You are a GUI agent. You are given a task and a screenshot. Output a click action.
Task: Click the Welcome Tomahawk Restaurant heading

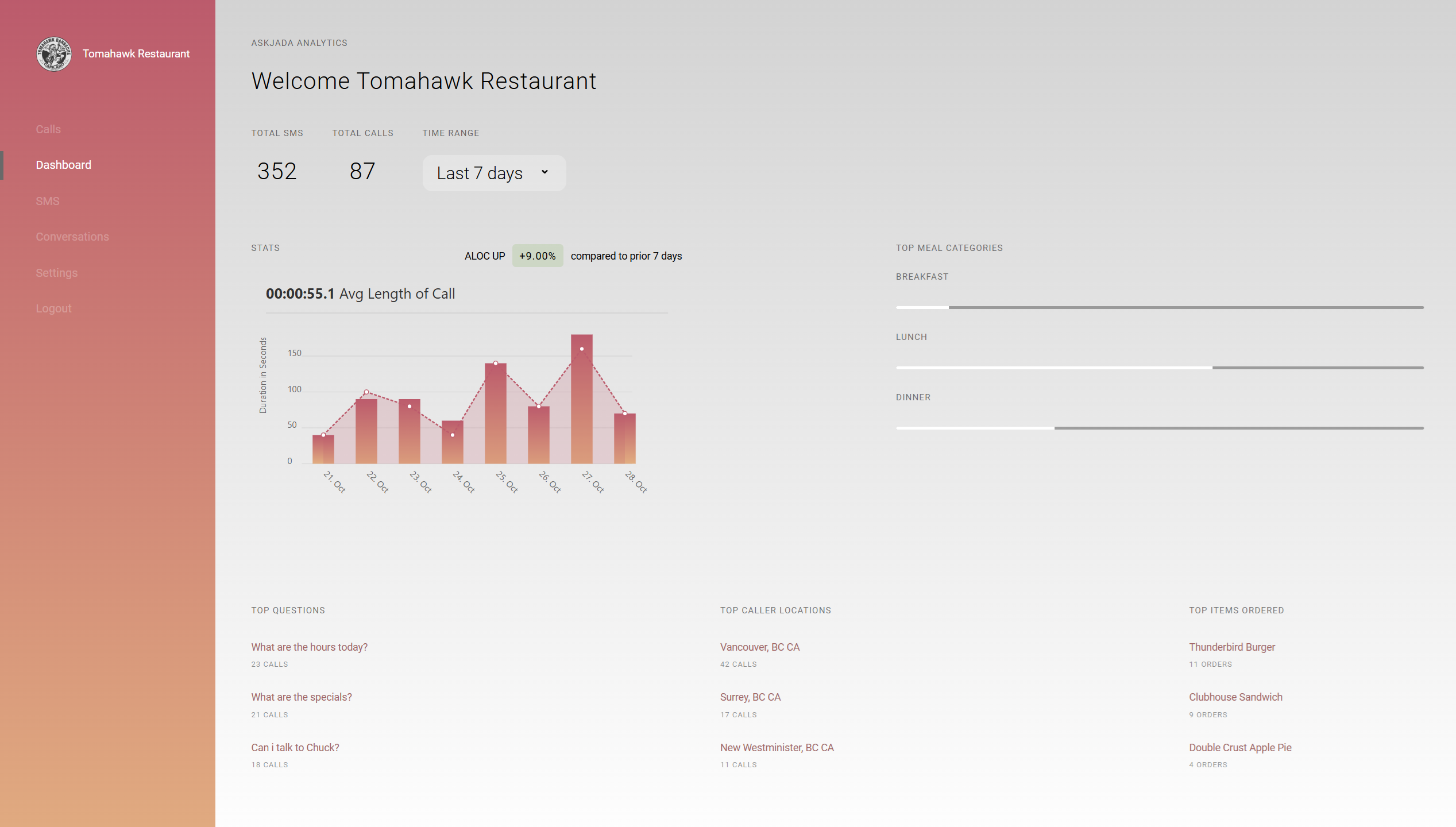coord(424,81)
